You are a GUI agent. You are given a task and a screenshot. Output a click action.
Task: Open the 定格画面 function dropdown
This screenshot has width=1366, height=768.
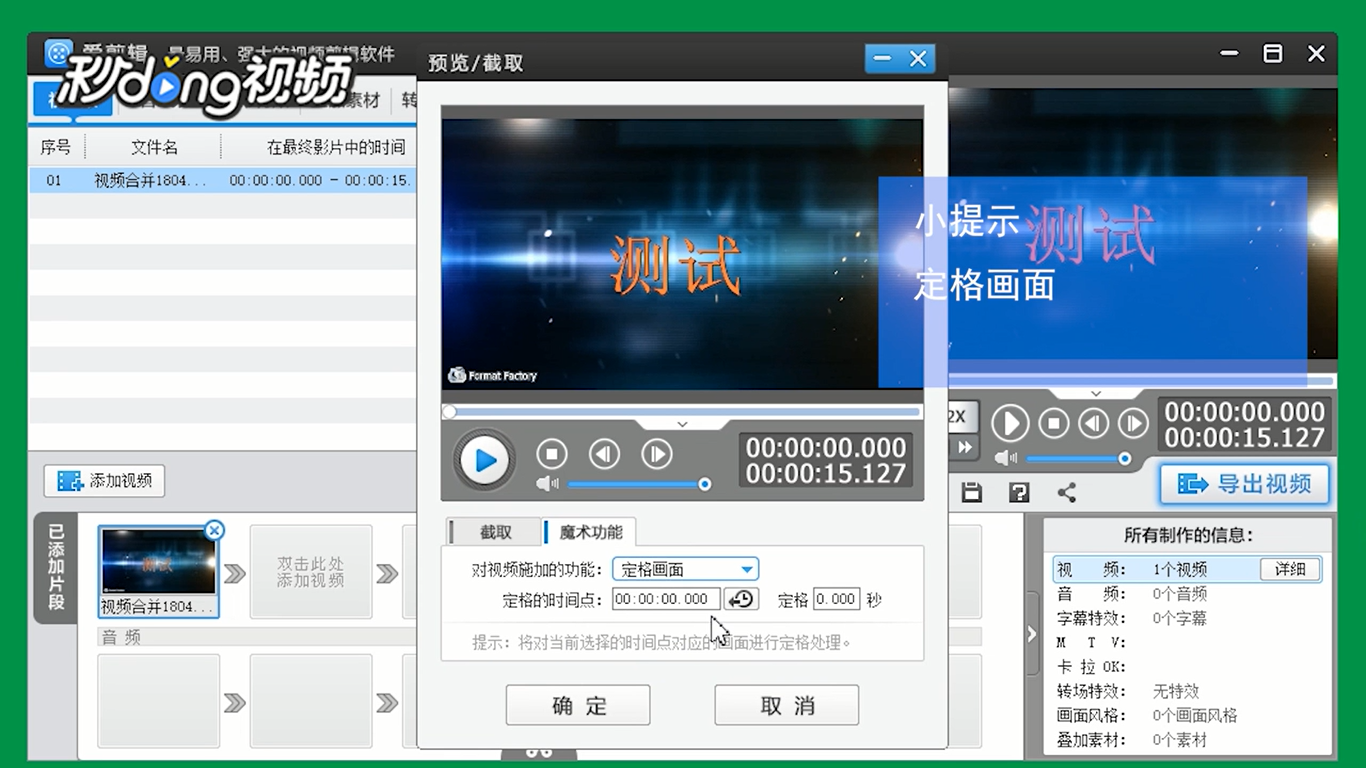746,568
